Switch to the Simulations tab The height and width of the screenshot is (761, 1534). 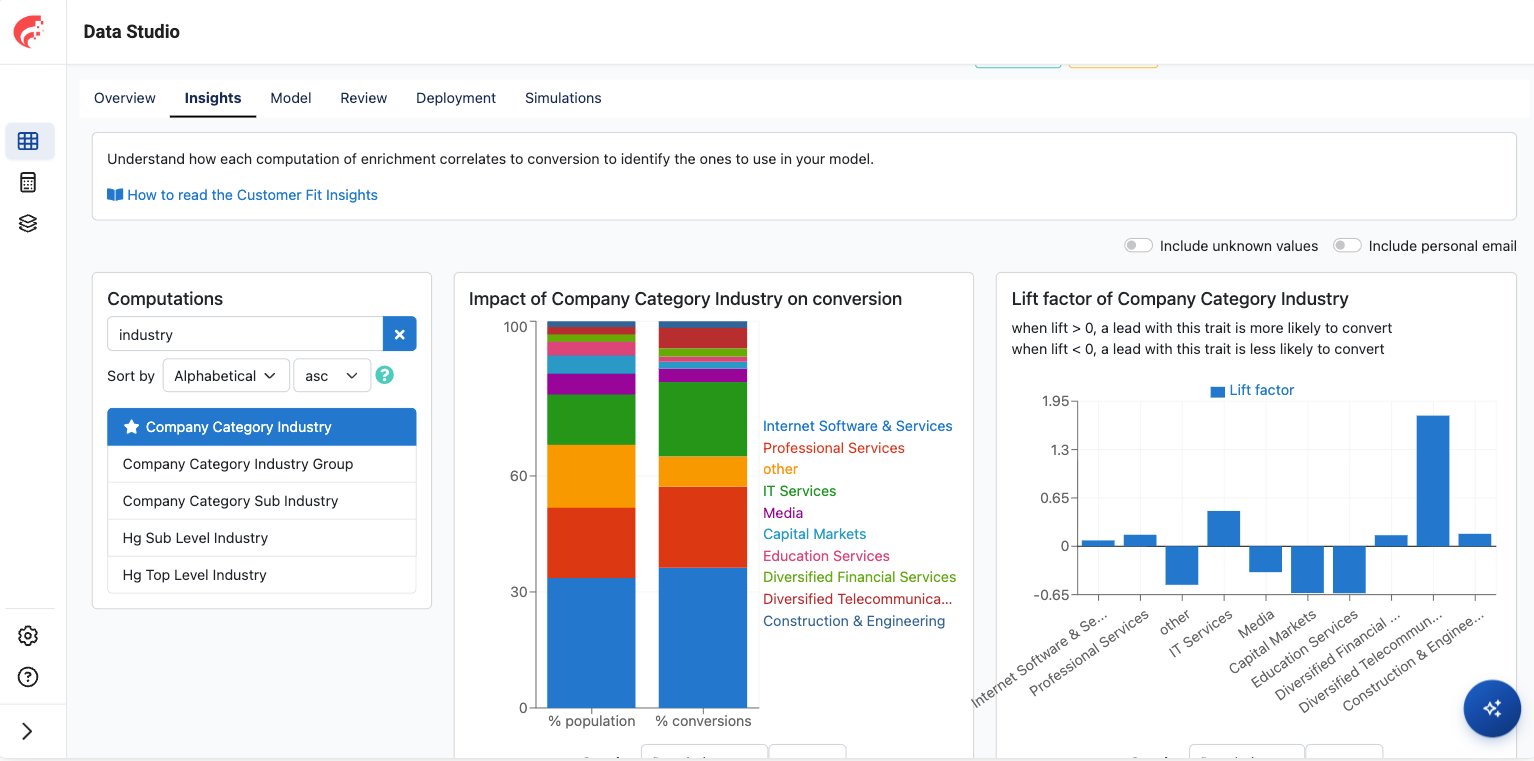coord(563,98)
